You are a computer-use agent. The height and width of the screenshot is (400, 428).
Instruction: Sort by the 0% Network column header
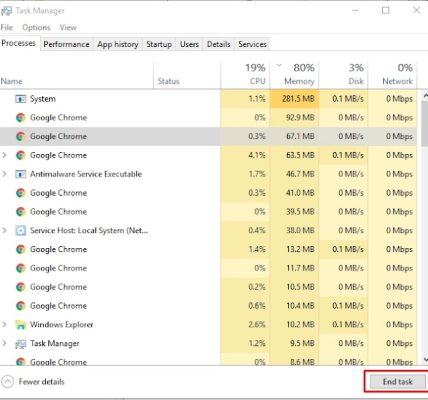pos(392,75)
